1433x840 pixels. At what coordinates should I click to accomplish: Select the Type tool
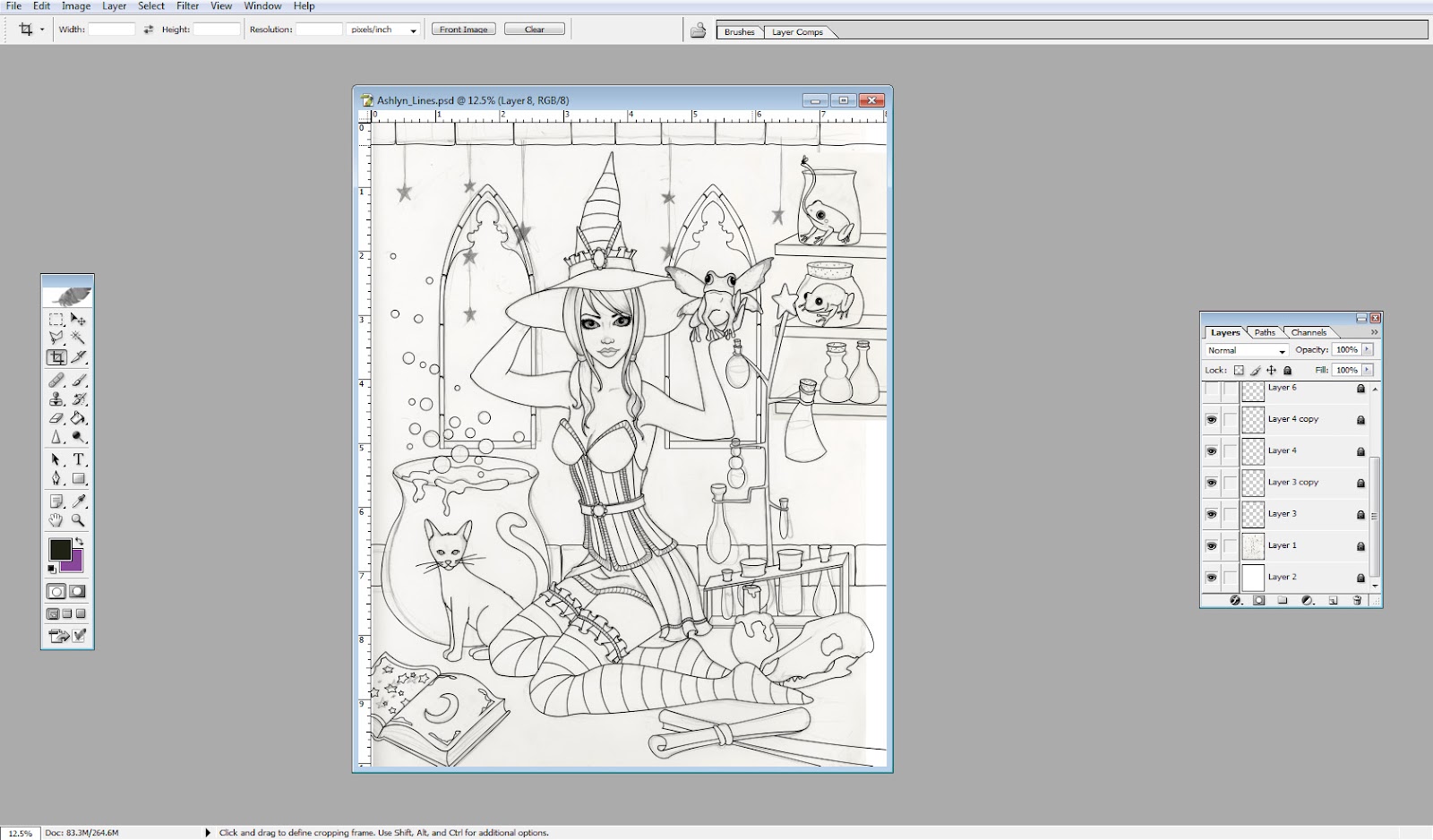click(77, 459)
